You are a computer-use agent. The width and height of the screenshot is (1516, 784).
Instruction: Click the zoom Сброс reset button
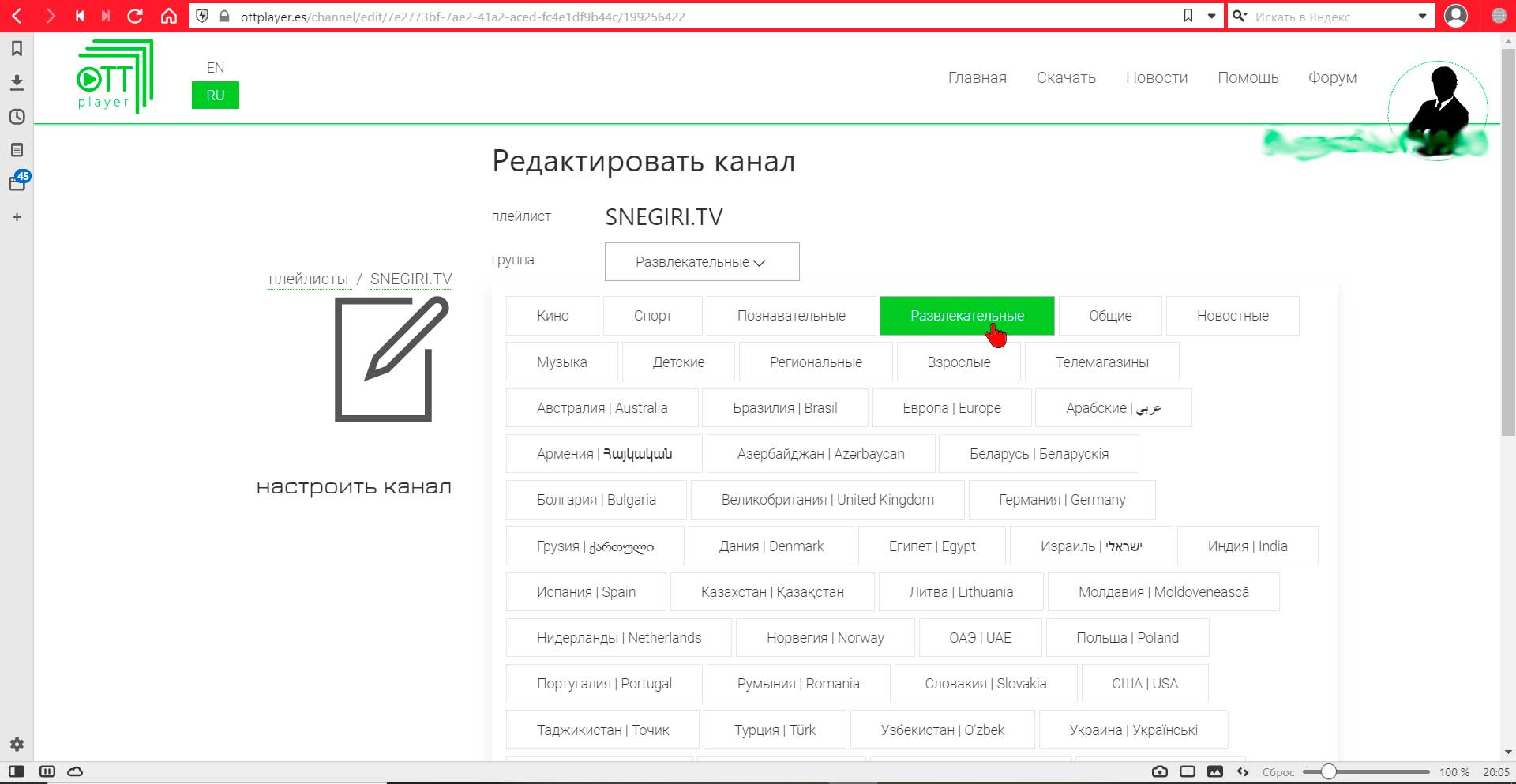click(1278, 772)
